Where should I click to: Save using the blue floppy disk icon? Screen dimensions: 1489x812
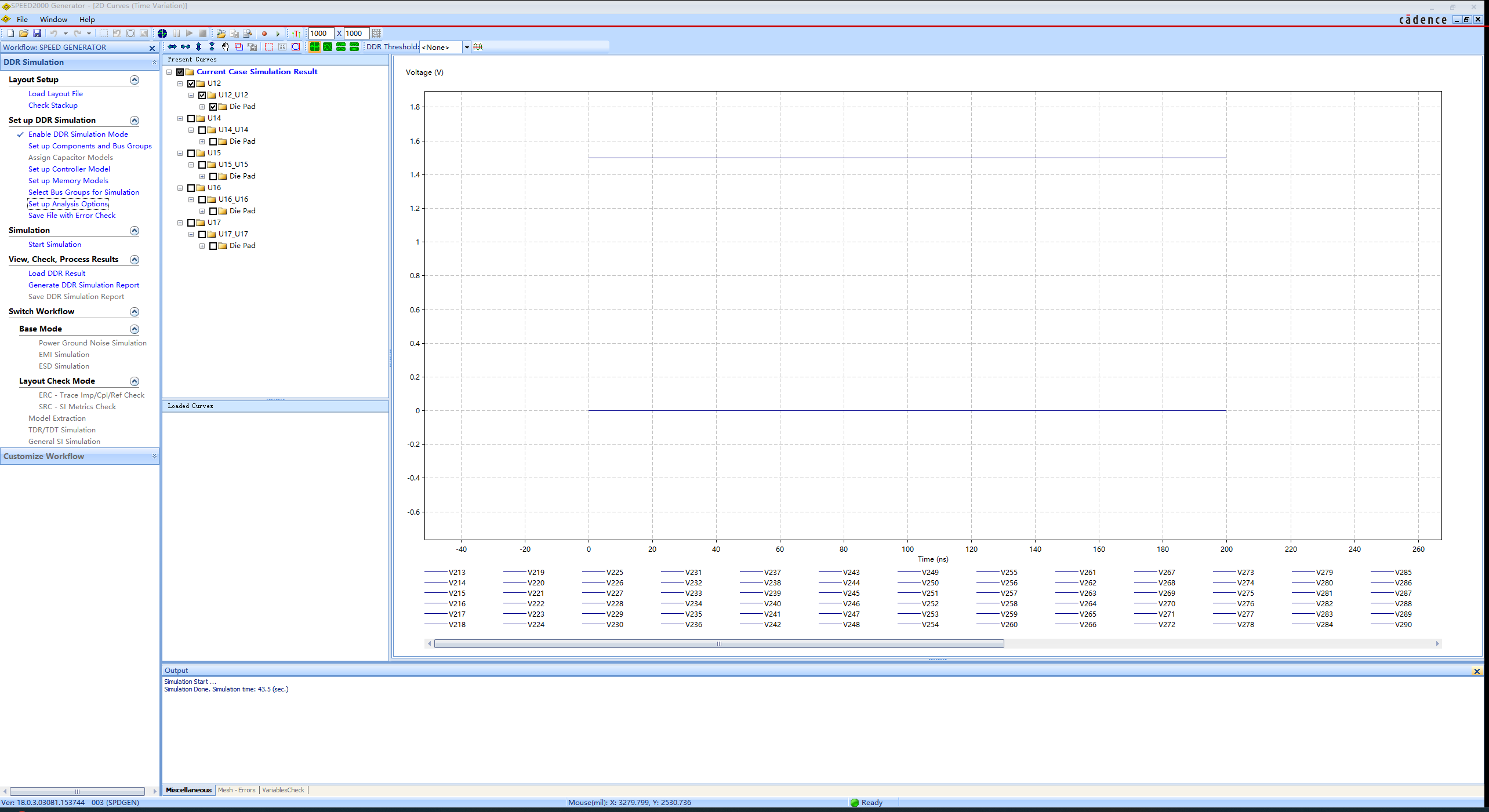[37, 34]
